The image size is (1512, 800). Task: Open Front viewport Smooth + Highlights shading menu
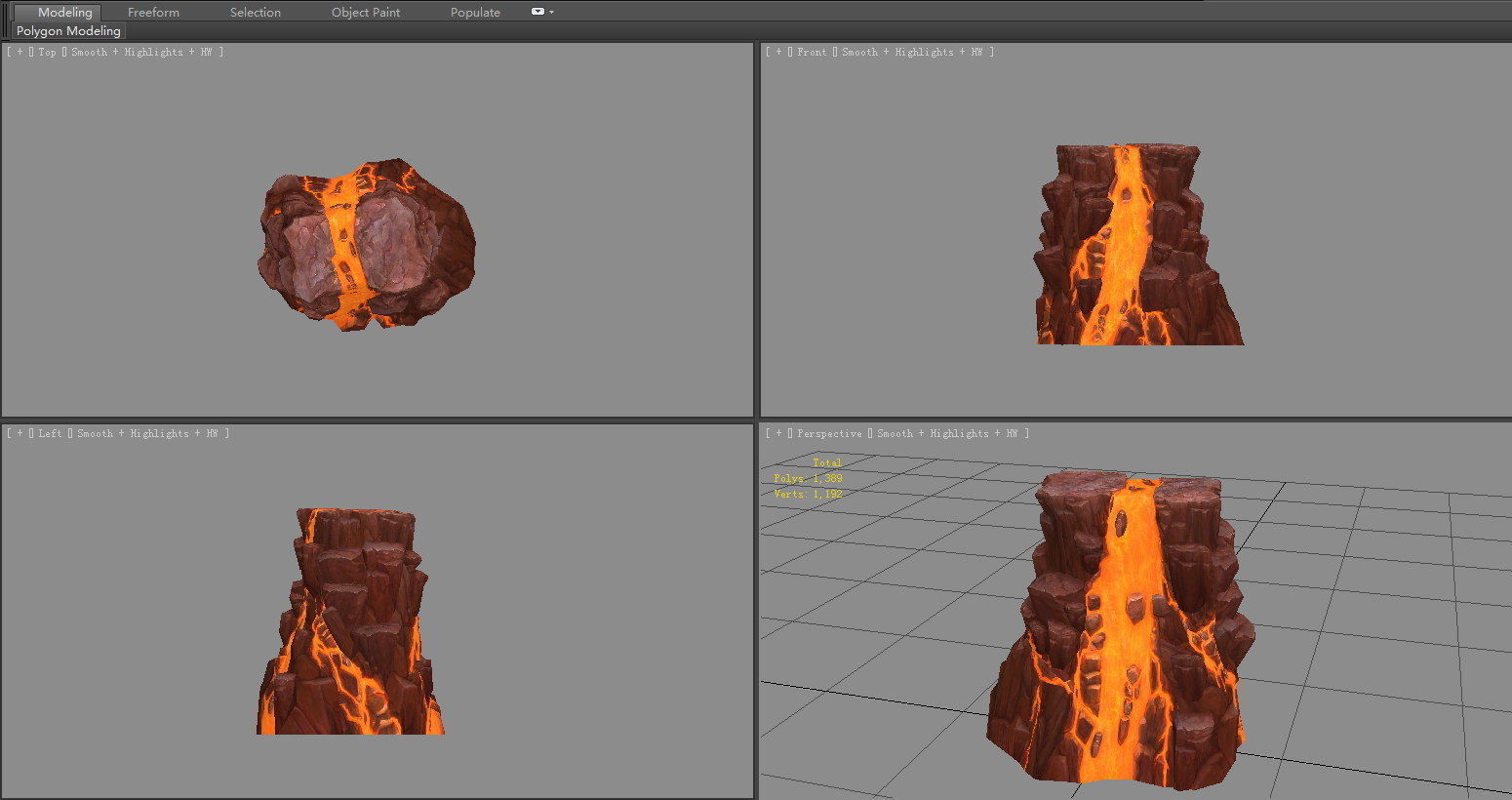point(912,52)
